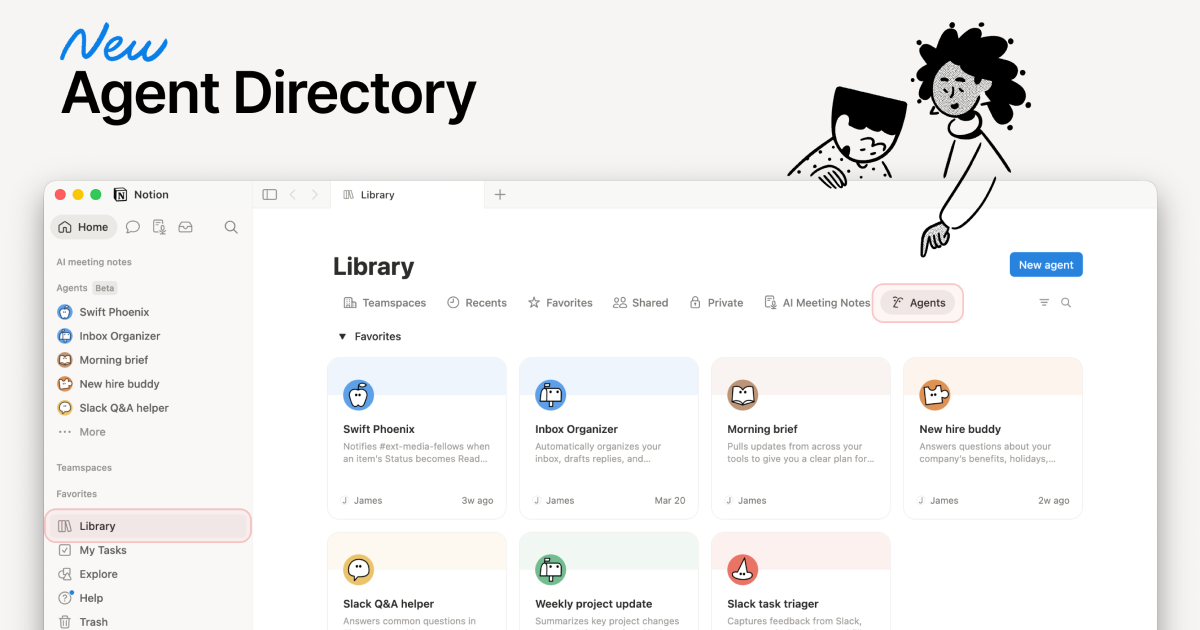Viewport: 1200px width, 630px height.
Task: Open the Swift Phoenix card title
Action: (379, 429)
